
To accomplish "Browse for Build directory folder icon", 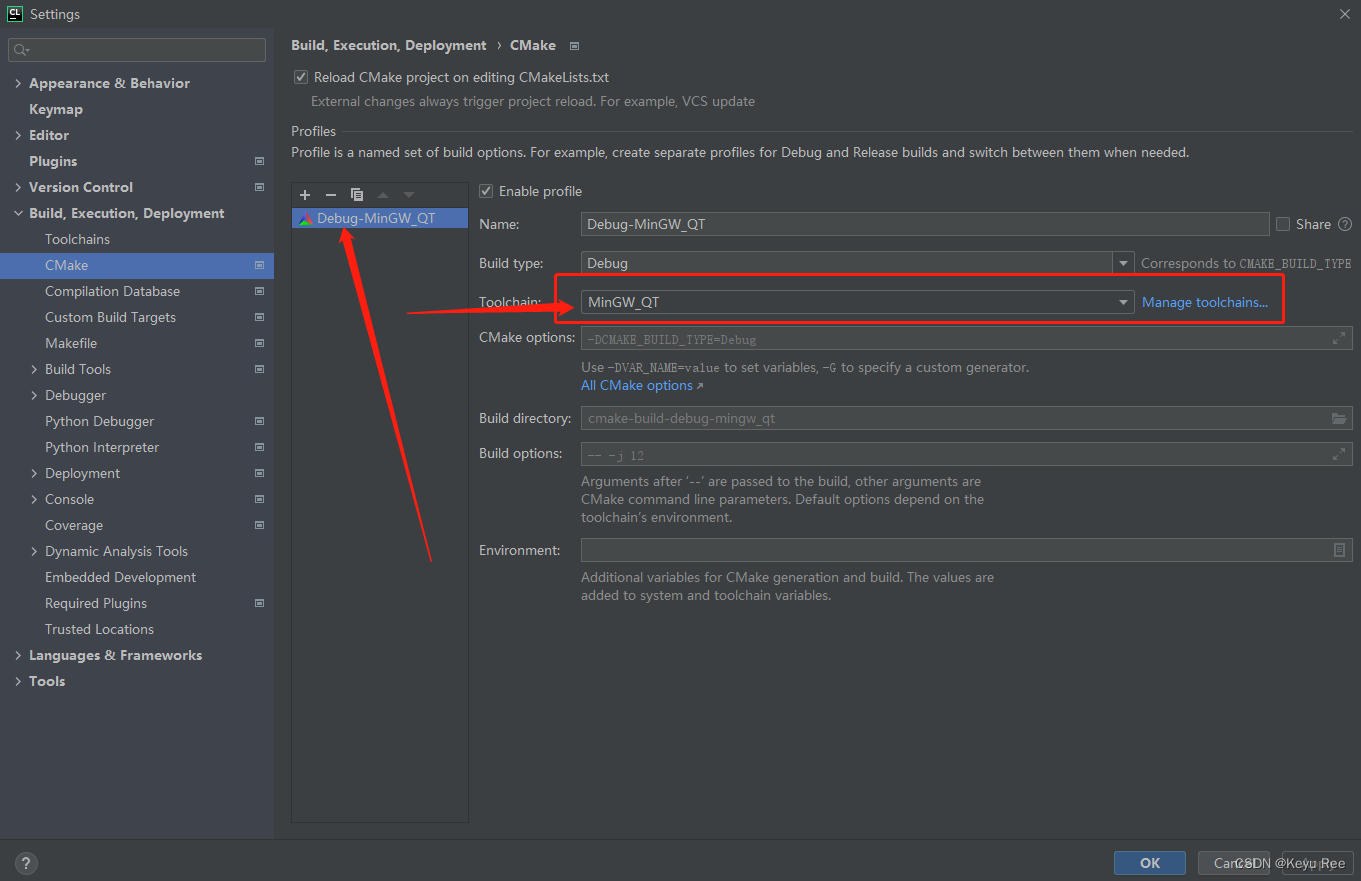I will click(1339, 418).
